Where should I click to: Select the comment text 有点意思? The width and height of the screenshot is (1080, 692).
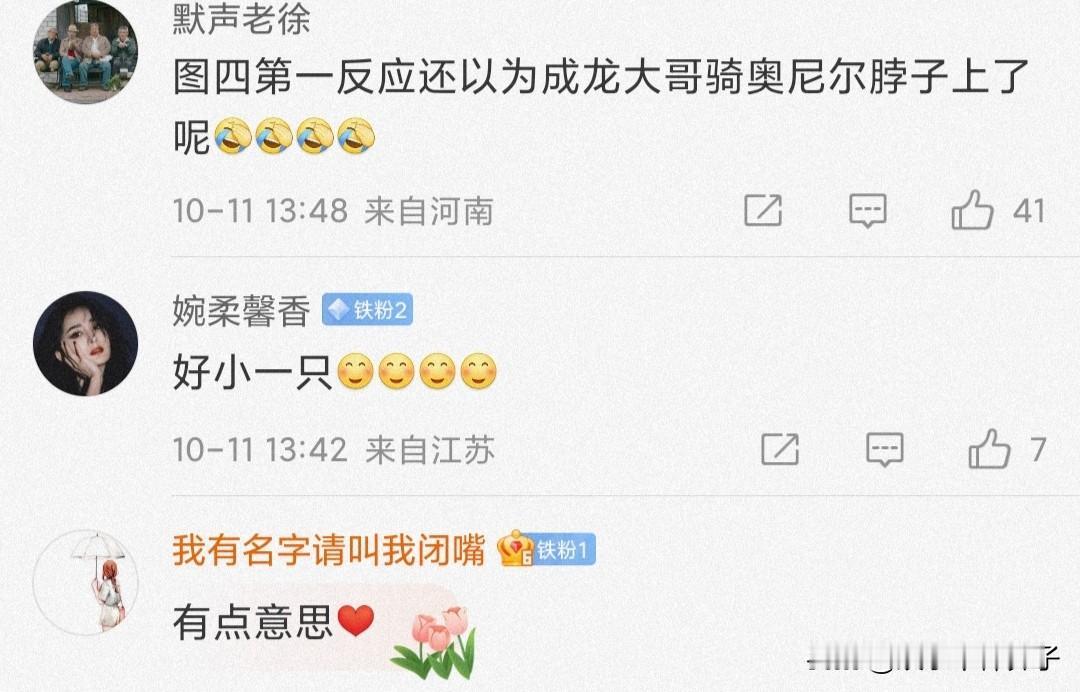pos(253,622)
